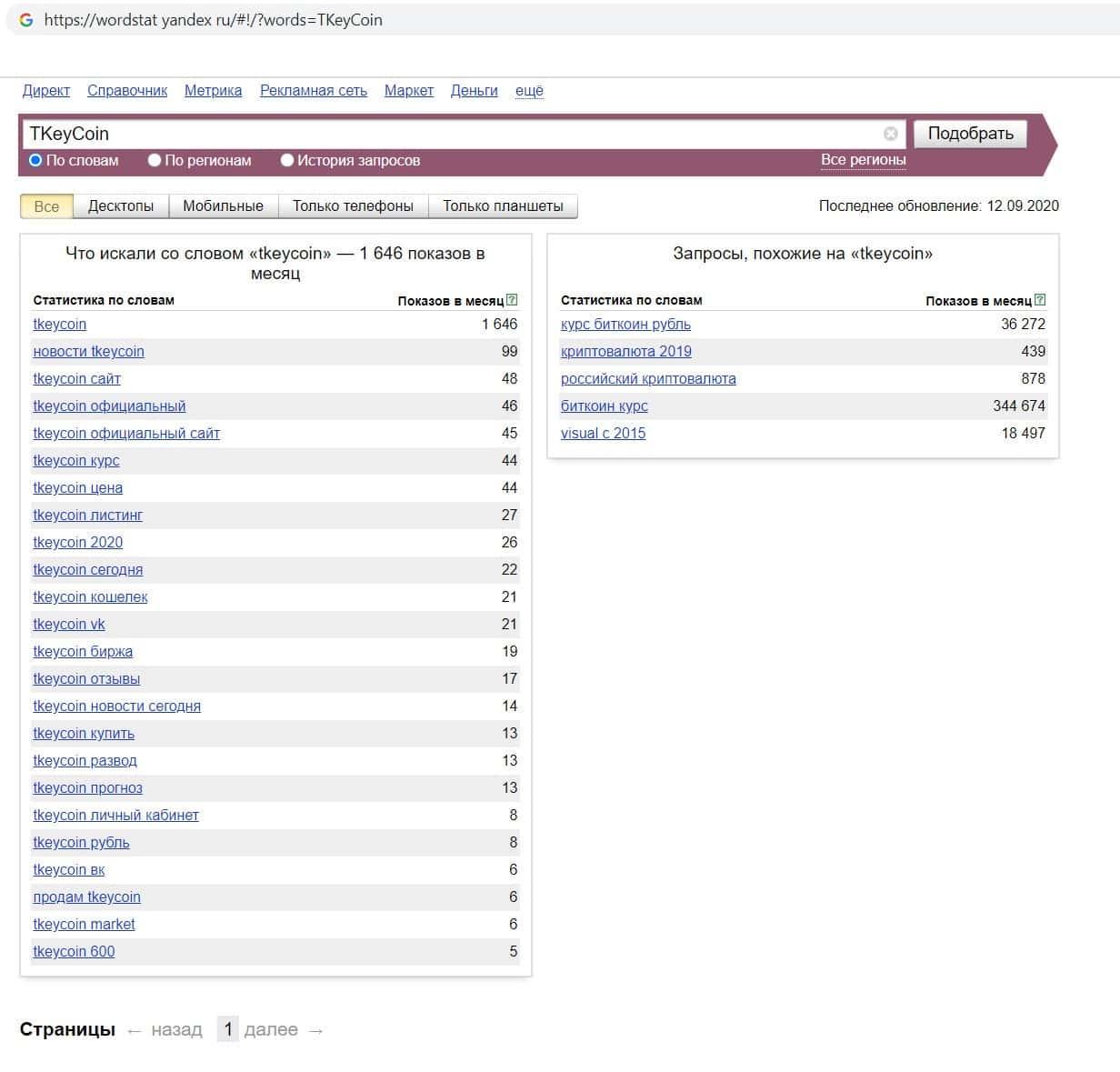This screenshot has height=1072, width=1120.
Task: Click help icon in similar queries header
Action: tap(1040, 300)
